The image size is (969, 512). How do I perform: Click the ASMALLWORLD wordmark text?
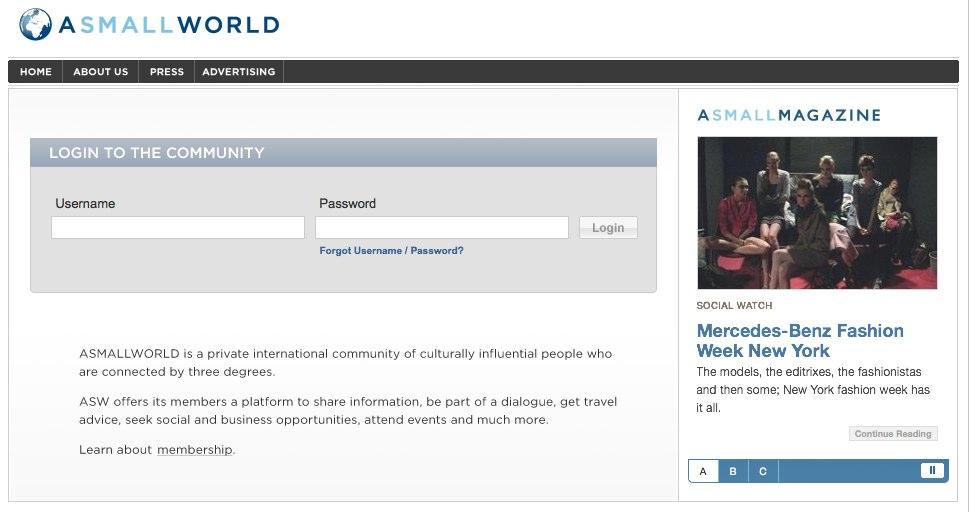point(168,25)
